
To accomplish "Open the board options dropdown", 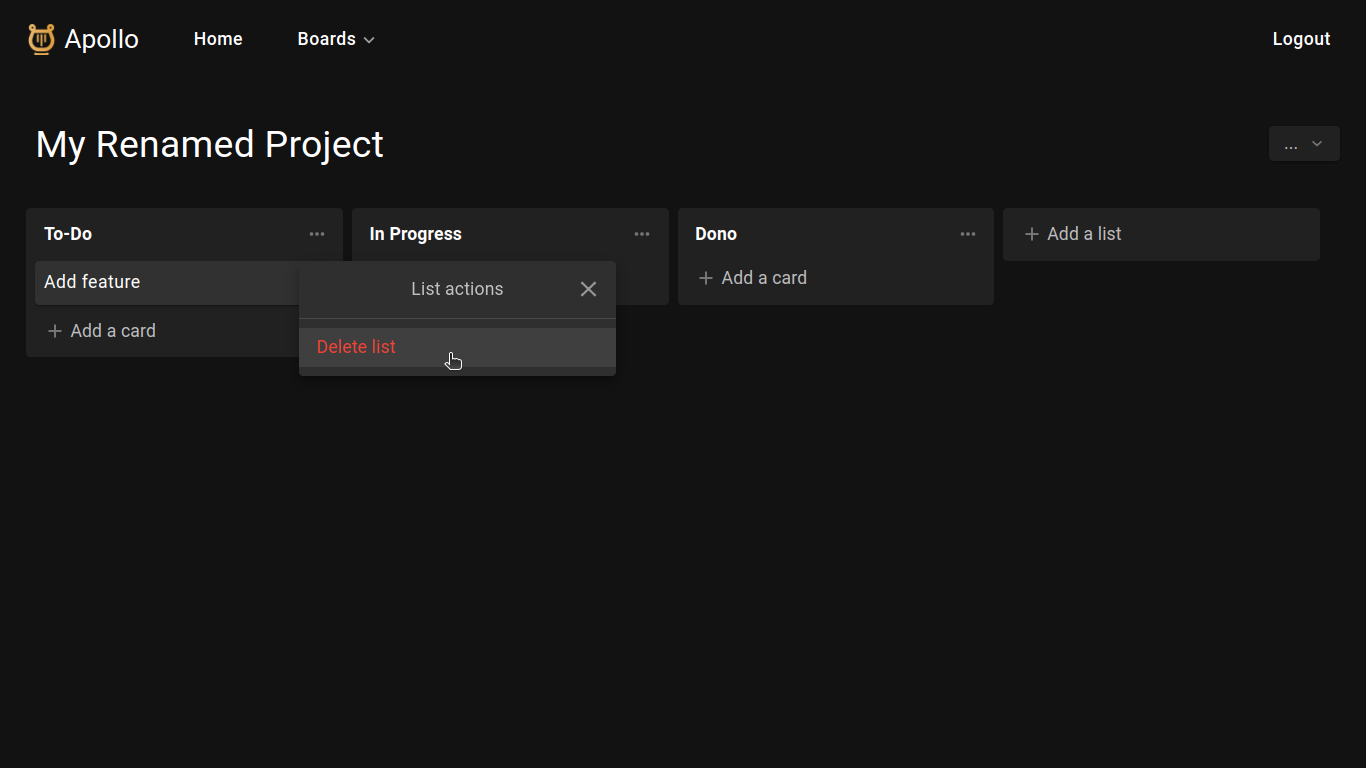I will 1304,144.
